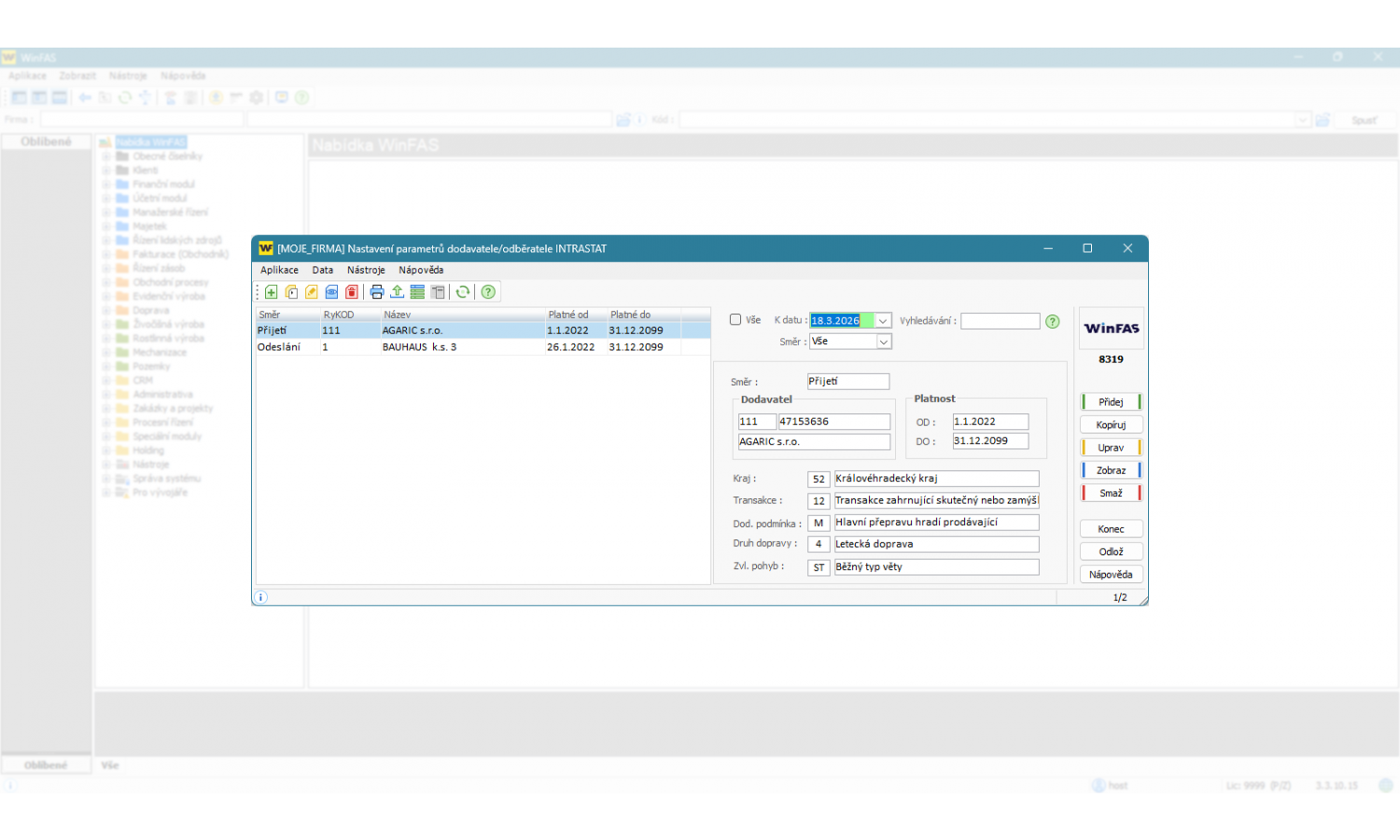This screenshot has height=840, width=1400.
Task: Enable the Vše checkbox
Action: pyautogui.click(x=735, y=320)
